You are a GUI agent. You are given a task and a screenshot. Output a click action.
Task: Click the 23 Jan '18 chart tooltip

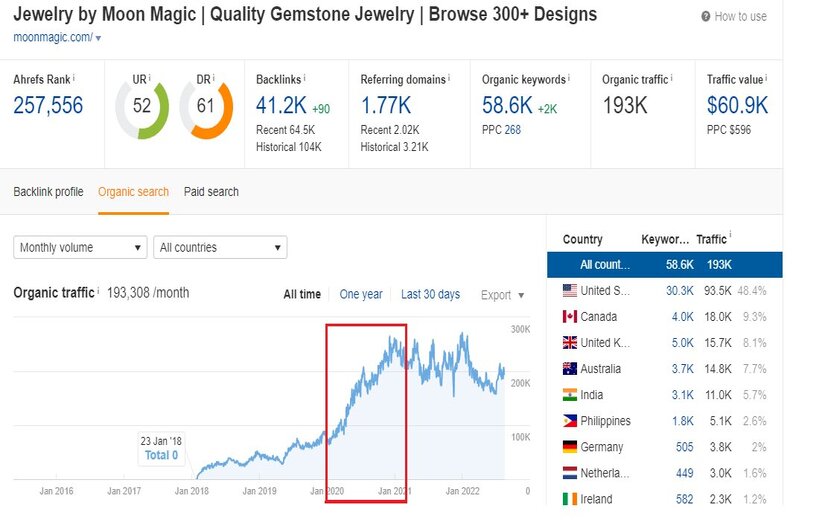pos(161,448)
